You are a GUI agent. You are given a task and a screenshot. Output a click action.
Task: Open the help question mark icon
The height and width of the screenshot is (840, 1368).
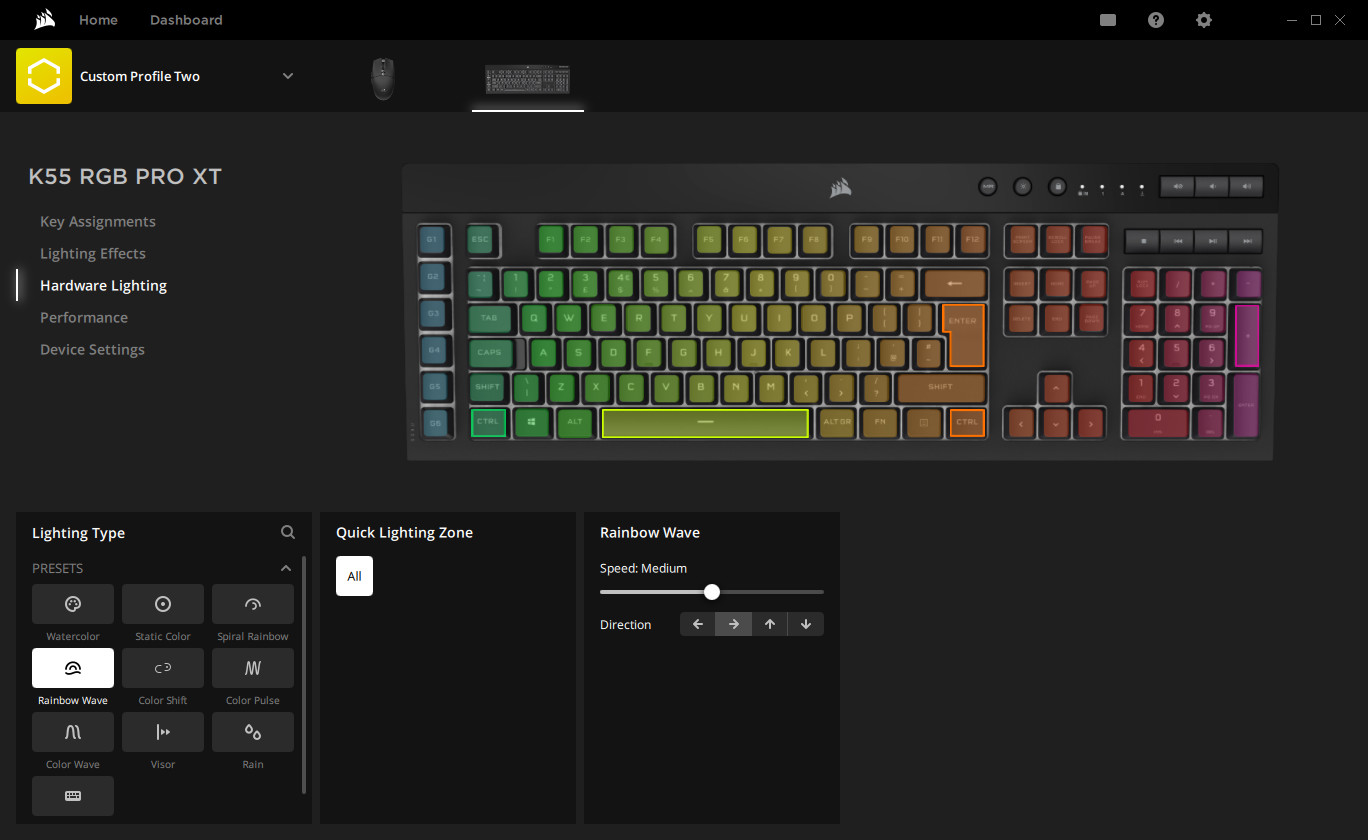1156,20
